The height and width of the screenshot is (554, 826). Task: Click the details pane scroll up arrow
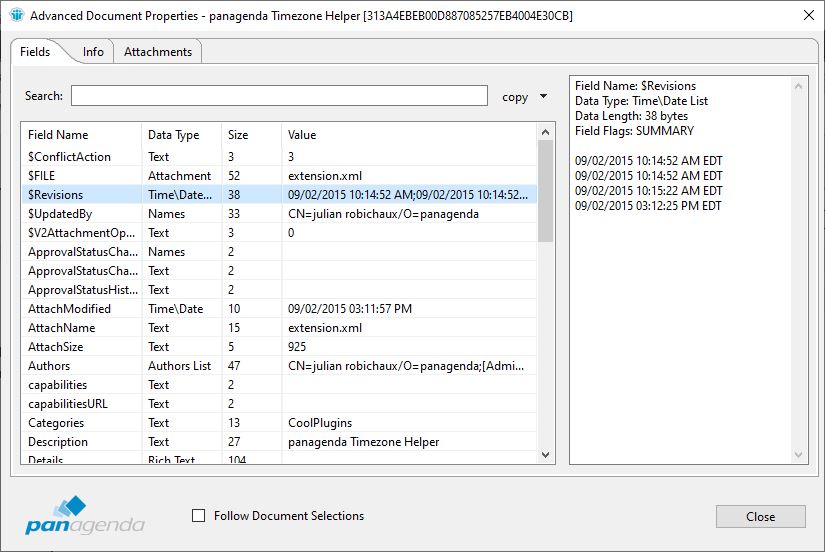click(798, 86)
